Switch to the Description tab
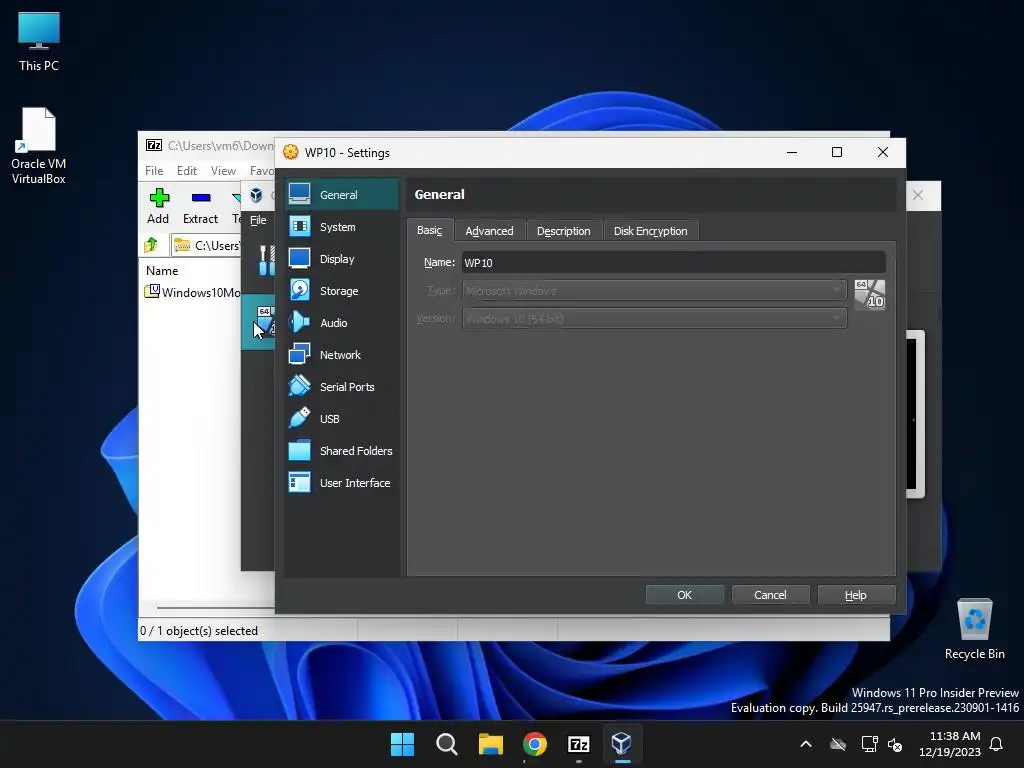 tap(564, 231)
